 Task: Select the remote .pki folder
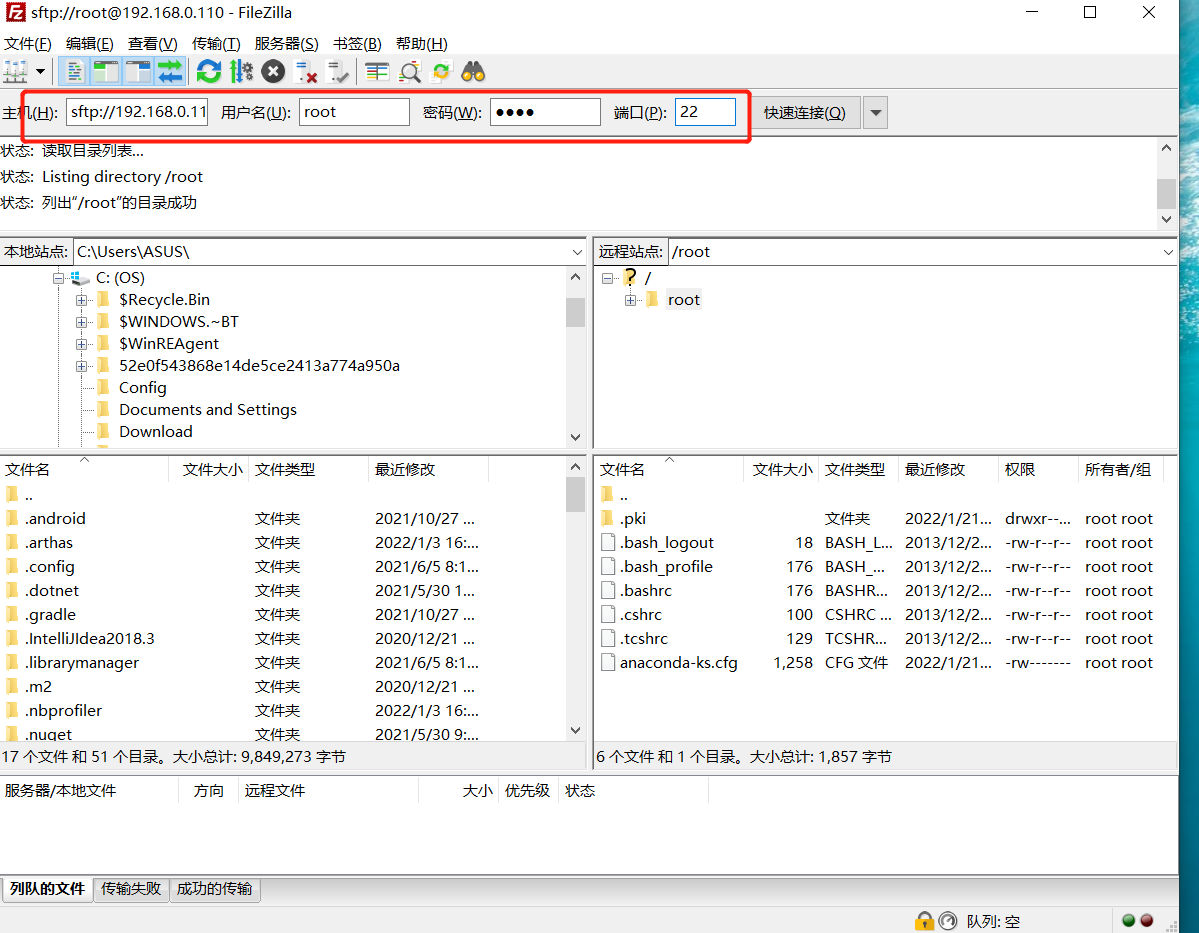(x=632, y=519)
